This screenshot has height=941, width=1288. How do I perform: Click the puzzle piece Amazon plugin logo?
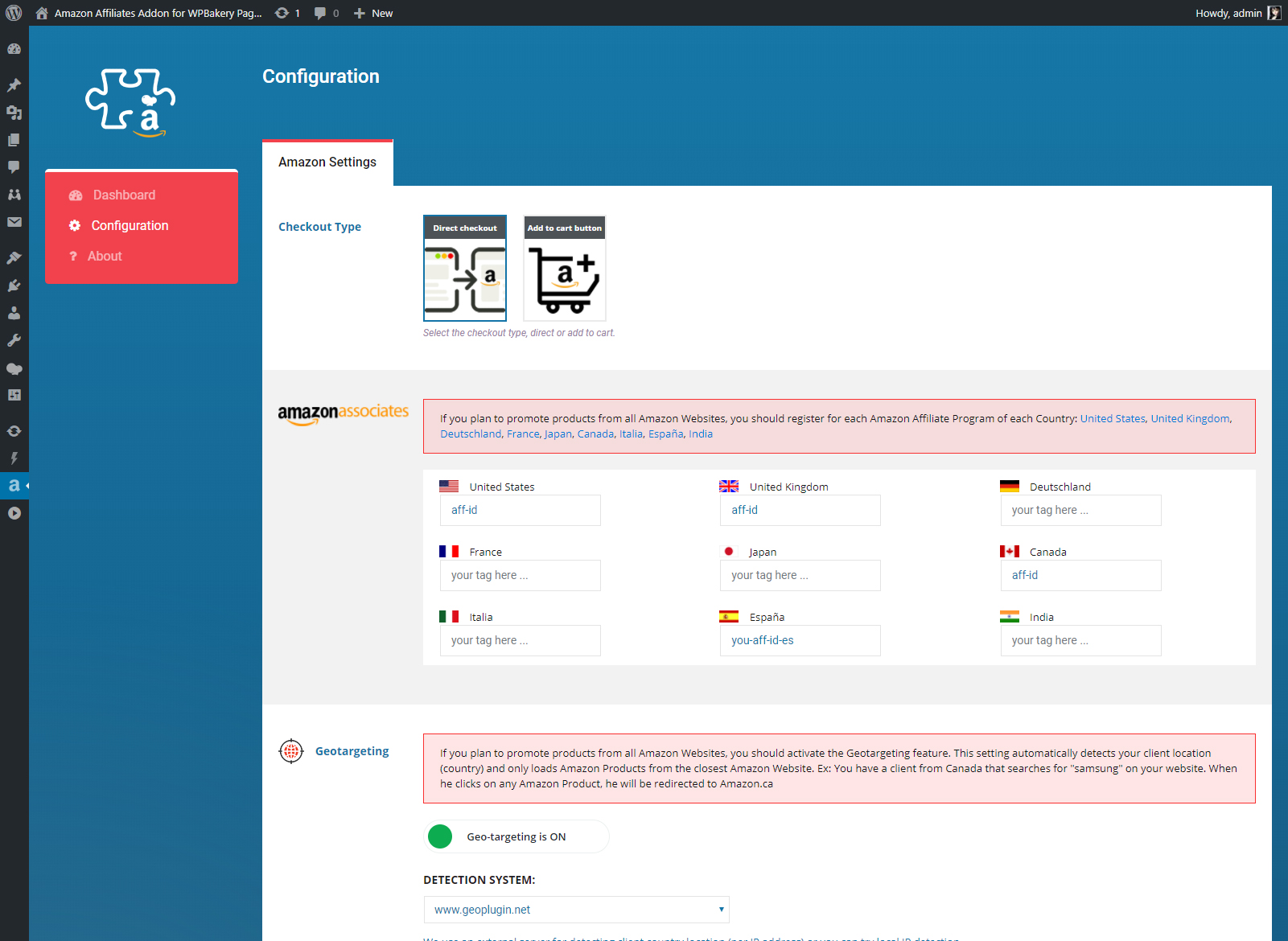coord(130,103)
